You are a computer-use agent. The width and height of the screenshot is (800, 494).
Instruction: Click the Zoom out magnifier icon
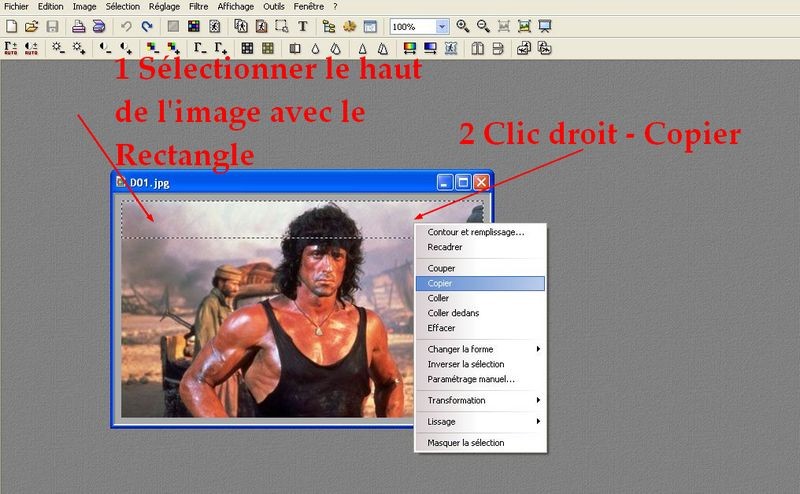point(483,26)
